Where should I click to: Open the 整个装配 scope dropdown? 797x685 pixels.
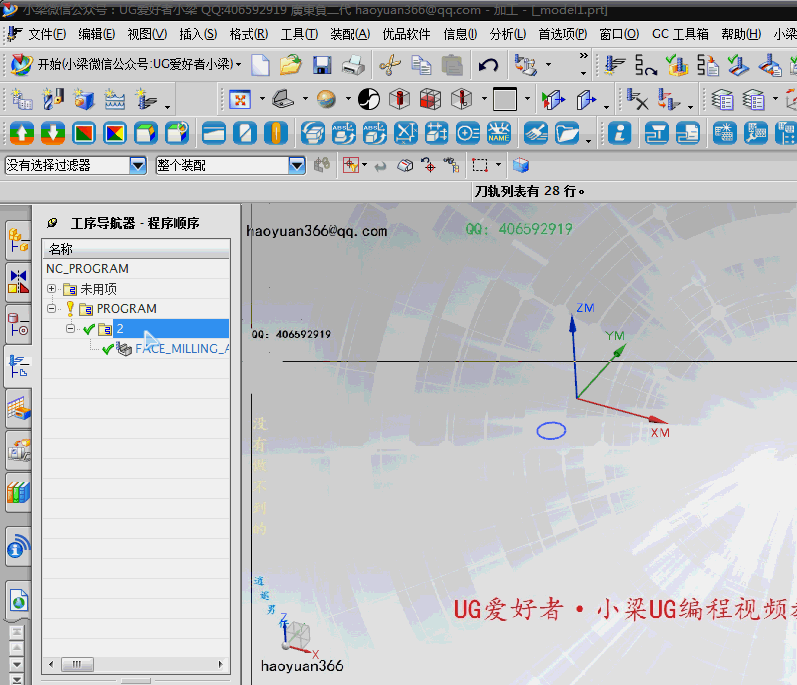pos(297,165)
